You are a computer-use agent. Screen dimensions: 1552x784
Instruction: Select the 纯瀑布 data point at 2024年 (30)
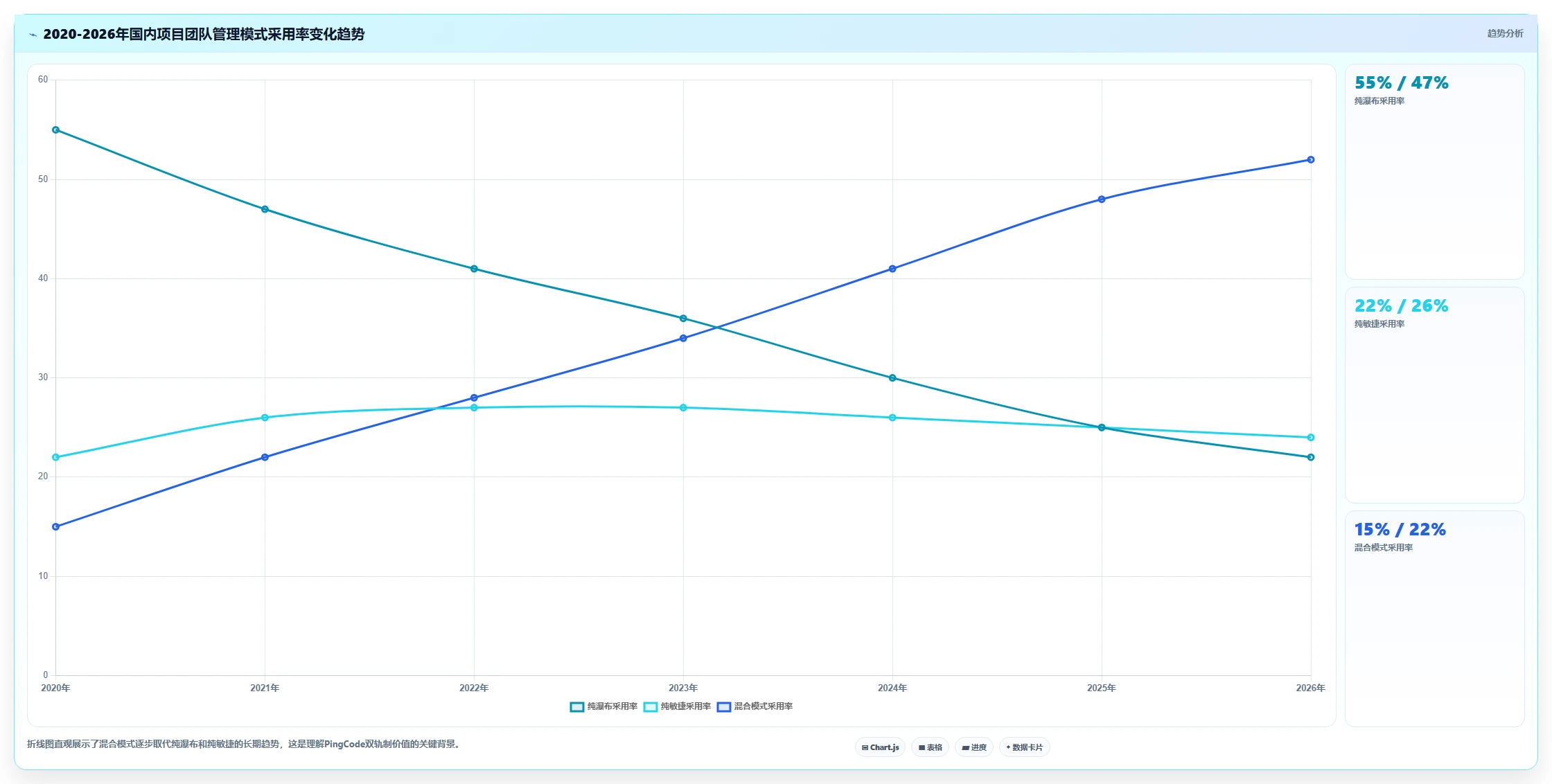892,378
